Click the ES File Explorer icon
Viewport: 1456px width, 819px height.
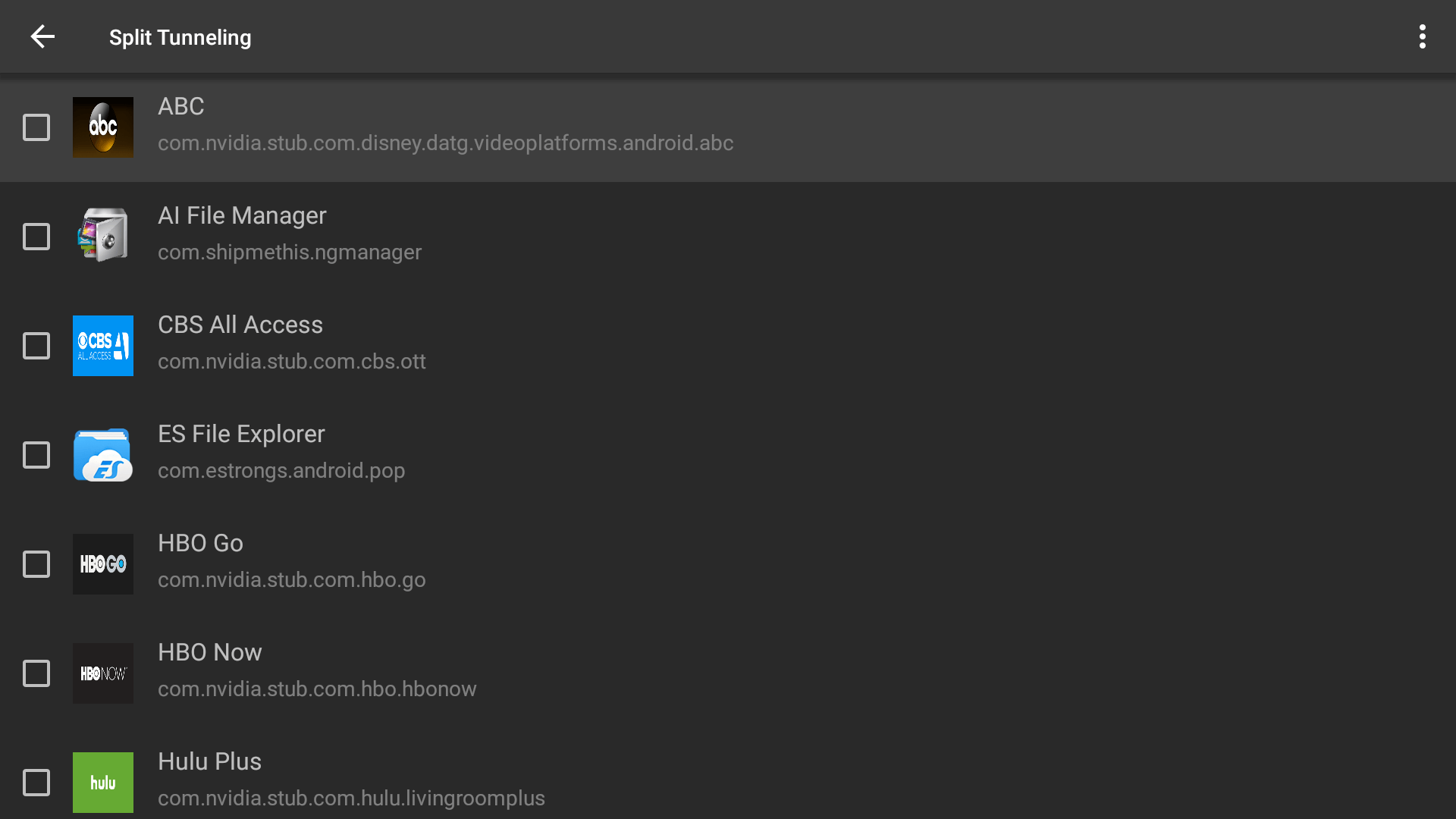pos(103,455)
